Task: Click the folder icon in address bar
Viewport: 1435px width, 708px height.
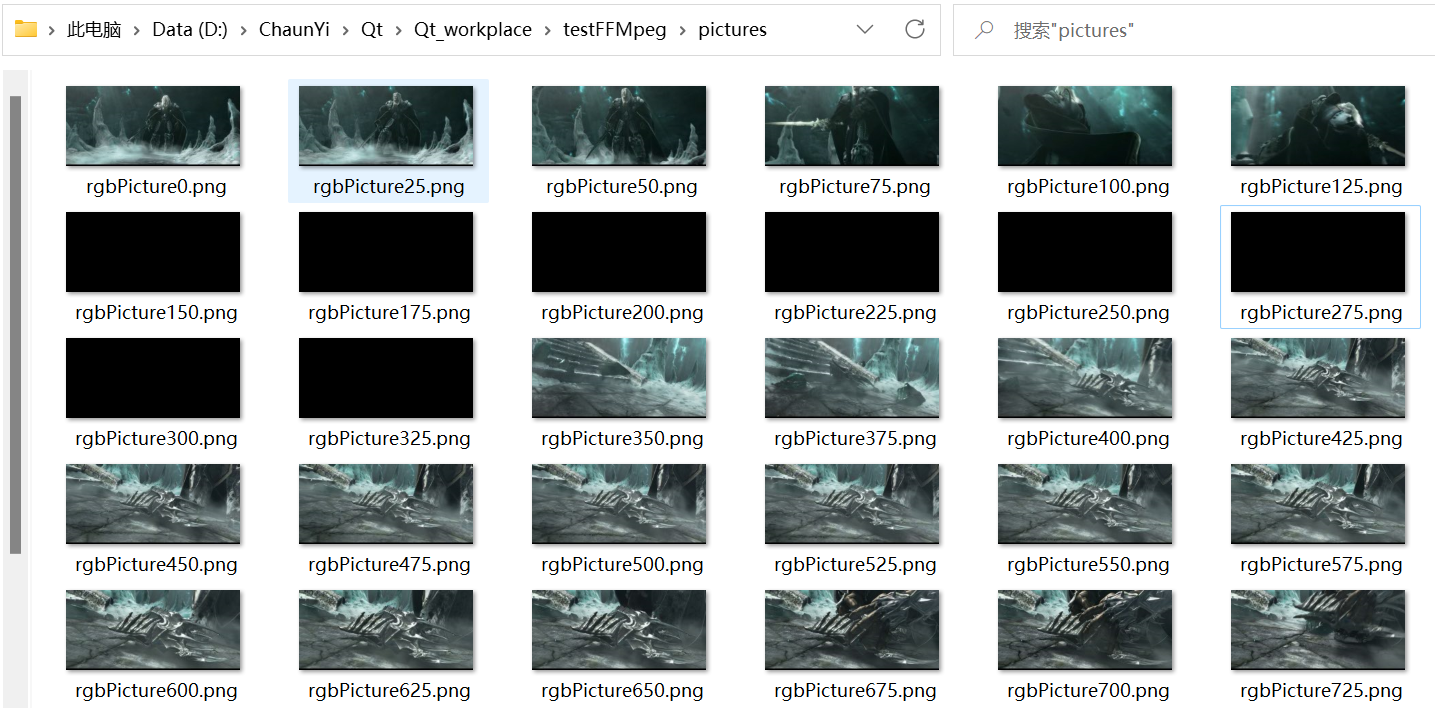Action: pyautogui.click(x=26, y=29)
